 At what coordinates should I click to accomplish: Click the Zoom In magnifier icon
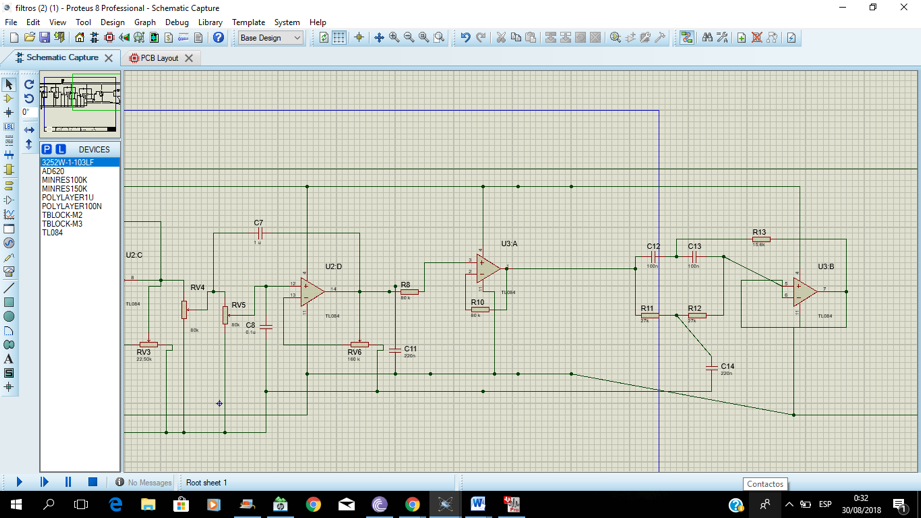394,38
